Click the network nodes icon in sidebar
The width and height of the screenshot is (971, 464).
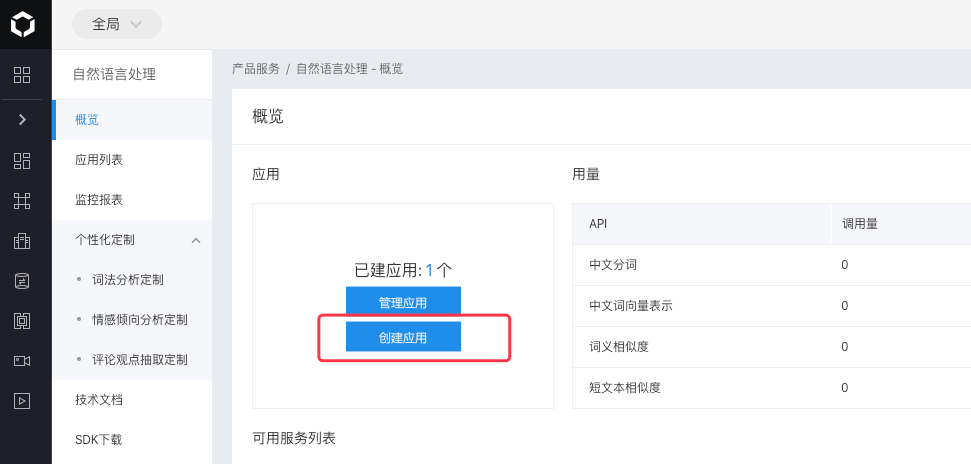point(22,201)
